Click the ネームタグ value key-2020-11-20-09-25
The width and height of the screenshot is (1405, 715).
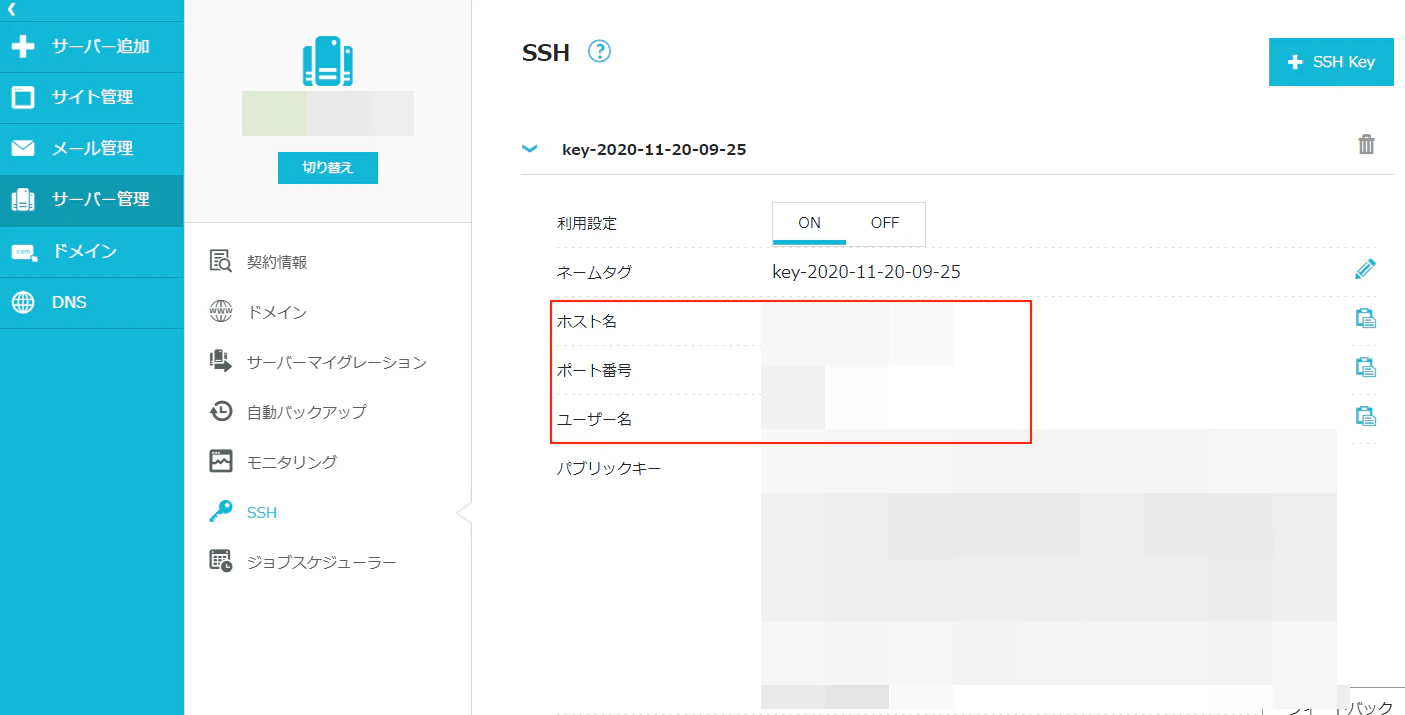point(867,272)
